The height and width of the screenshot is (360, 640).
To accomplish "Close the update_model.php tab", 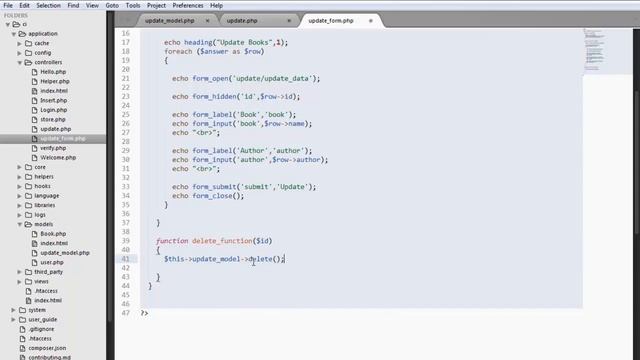I will 207,20.
